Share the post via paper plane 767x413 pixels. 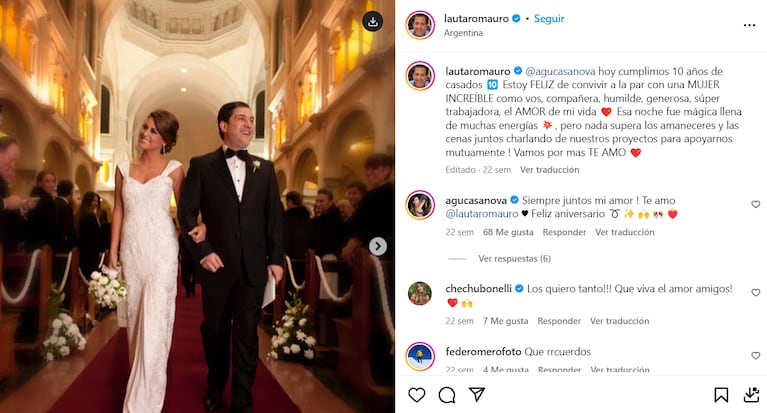[x=476, y=394]
